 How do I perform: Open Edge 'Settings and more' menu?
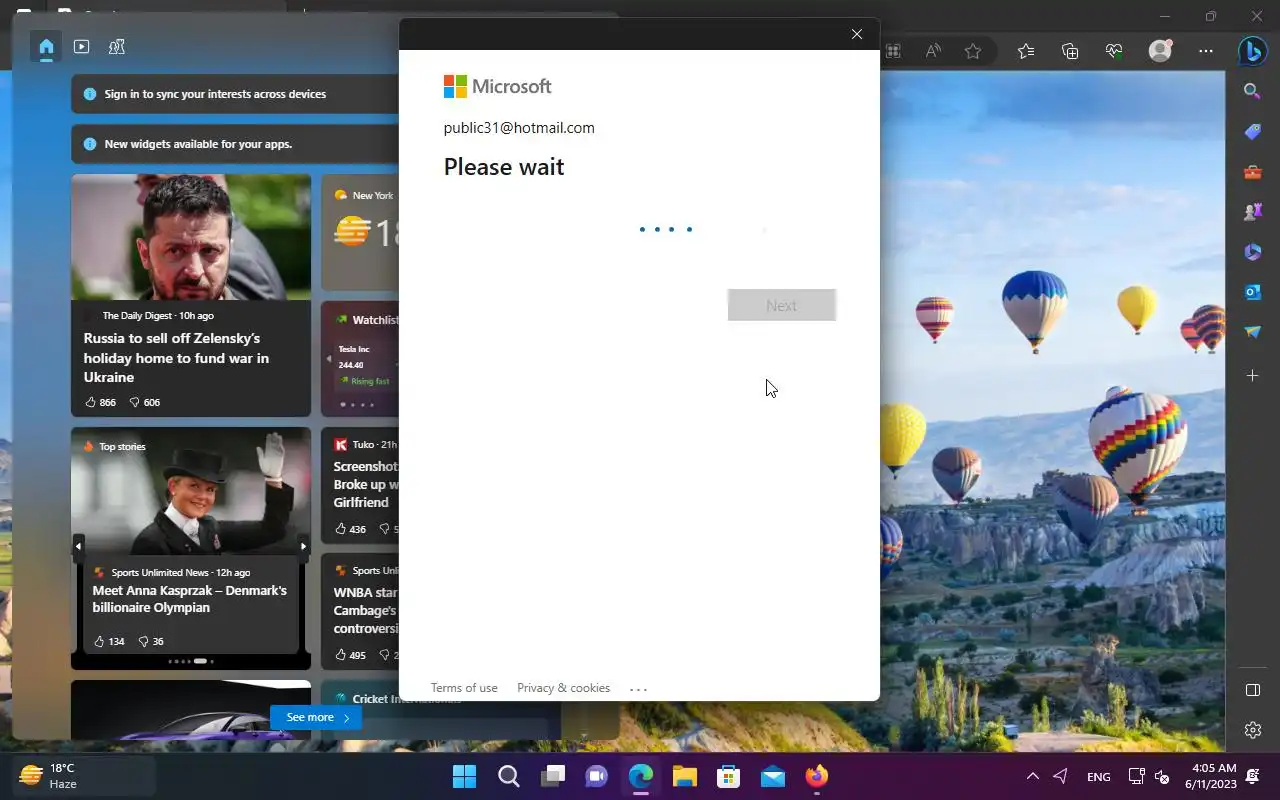click(x=1206, y=51)
